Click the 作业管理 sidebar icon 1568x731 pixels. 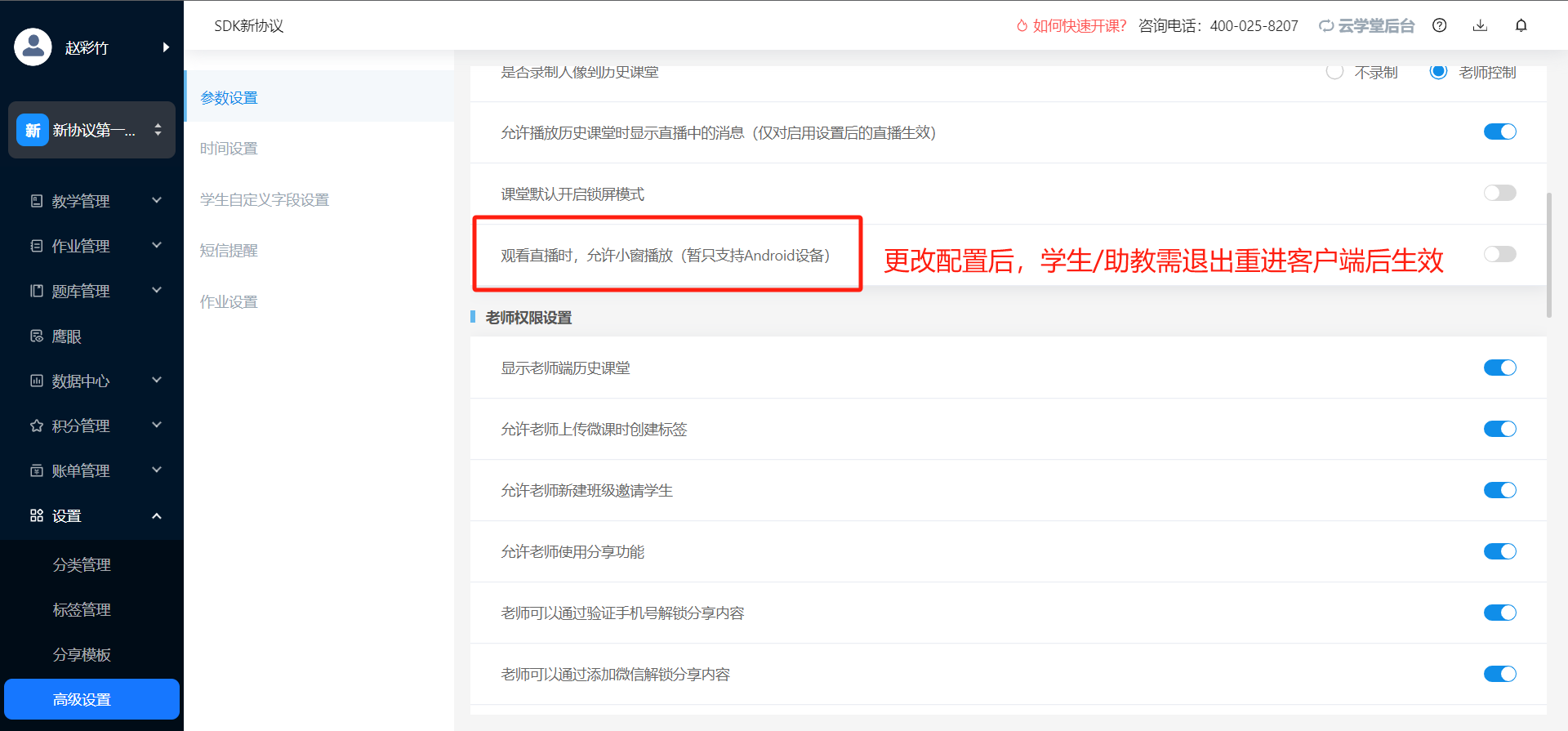(37, 246)
